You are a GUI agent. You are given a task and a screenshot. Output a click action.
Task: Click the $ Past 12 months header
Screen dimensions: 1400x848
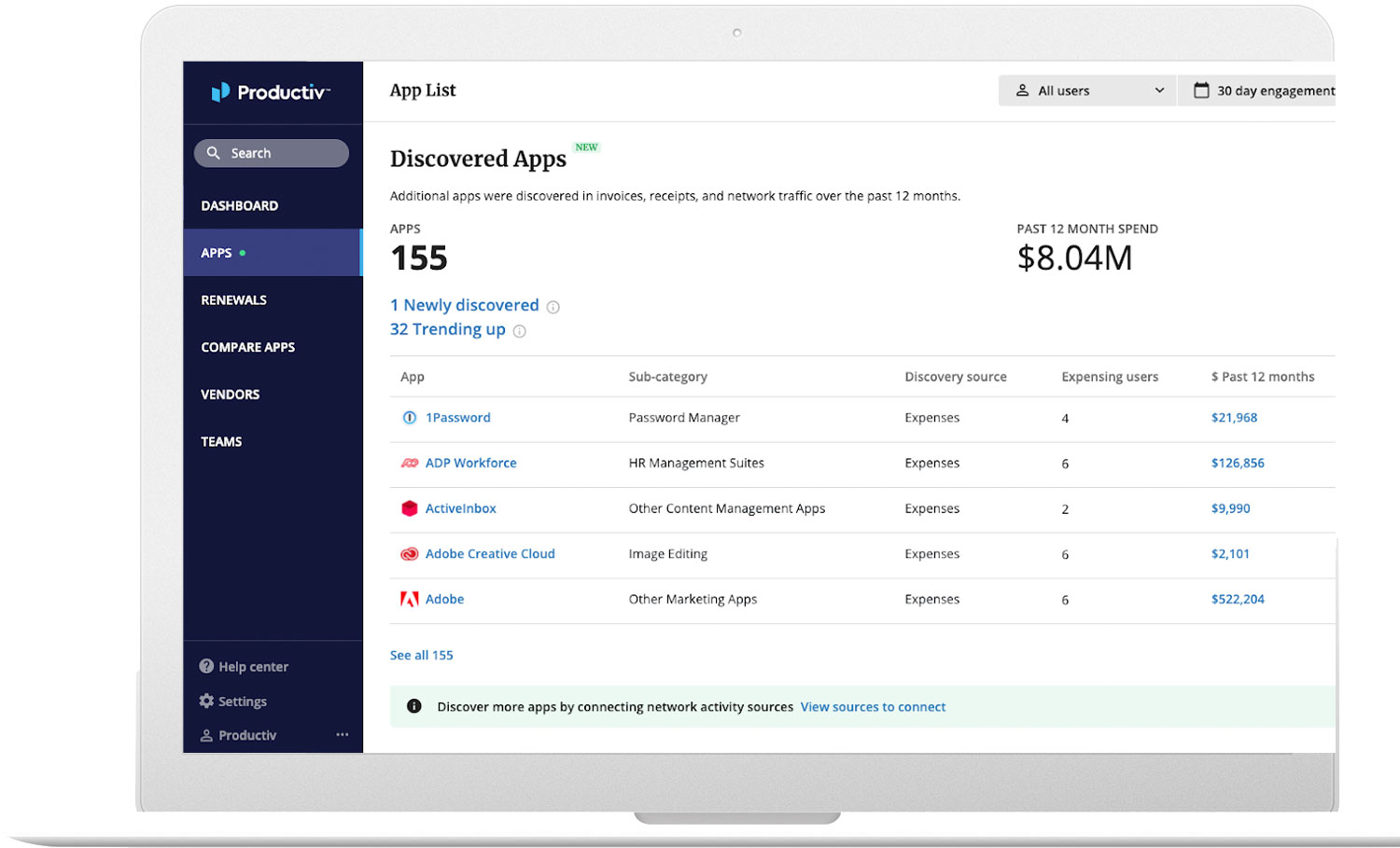click(x=1263, y=377)
